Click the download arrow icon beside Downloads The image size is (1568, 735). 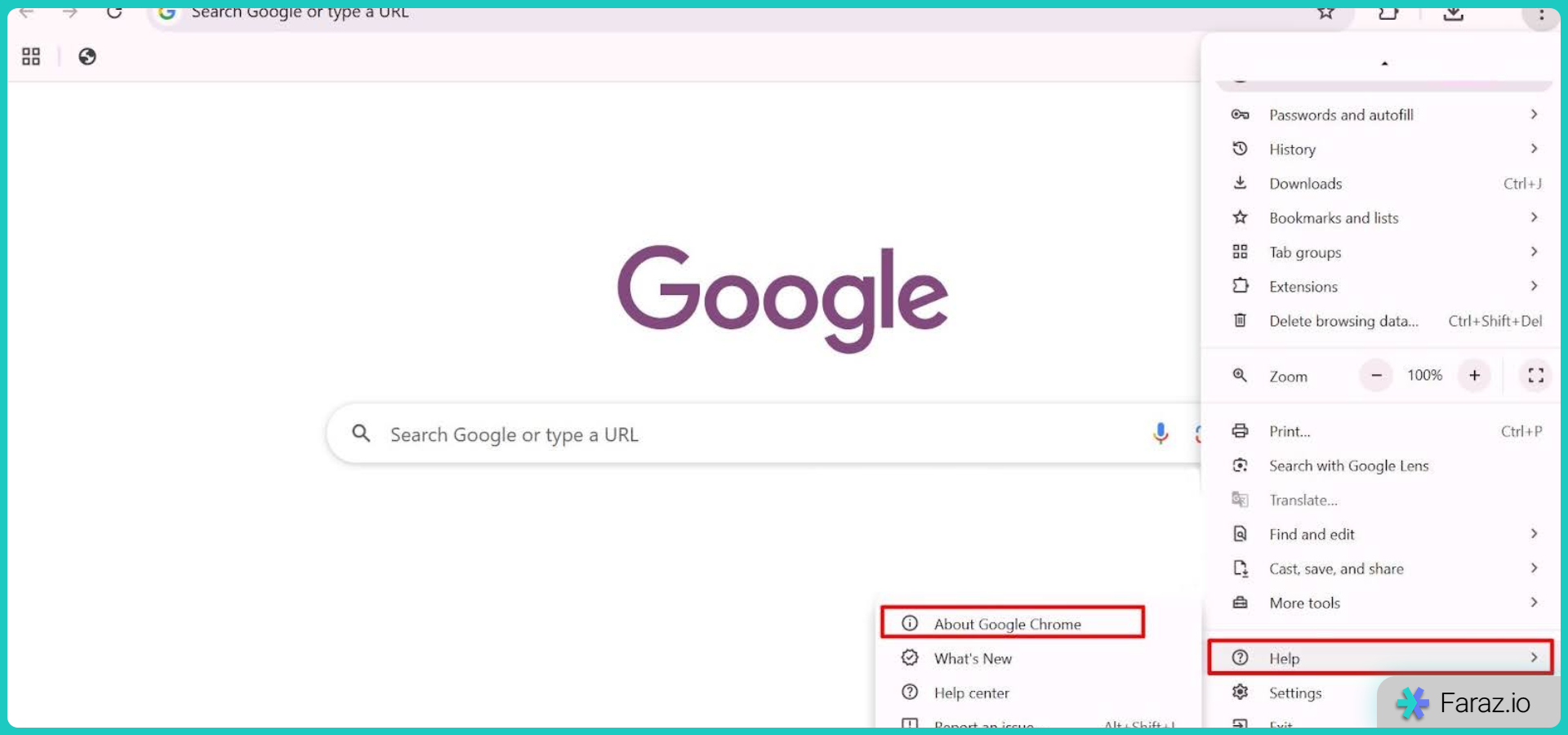[x=1240, y=183]
